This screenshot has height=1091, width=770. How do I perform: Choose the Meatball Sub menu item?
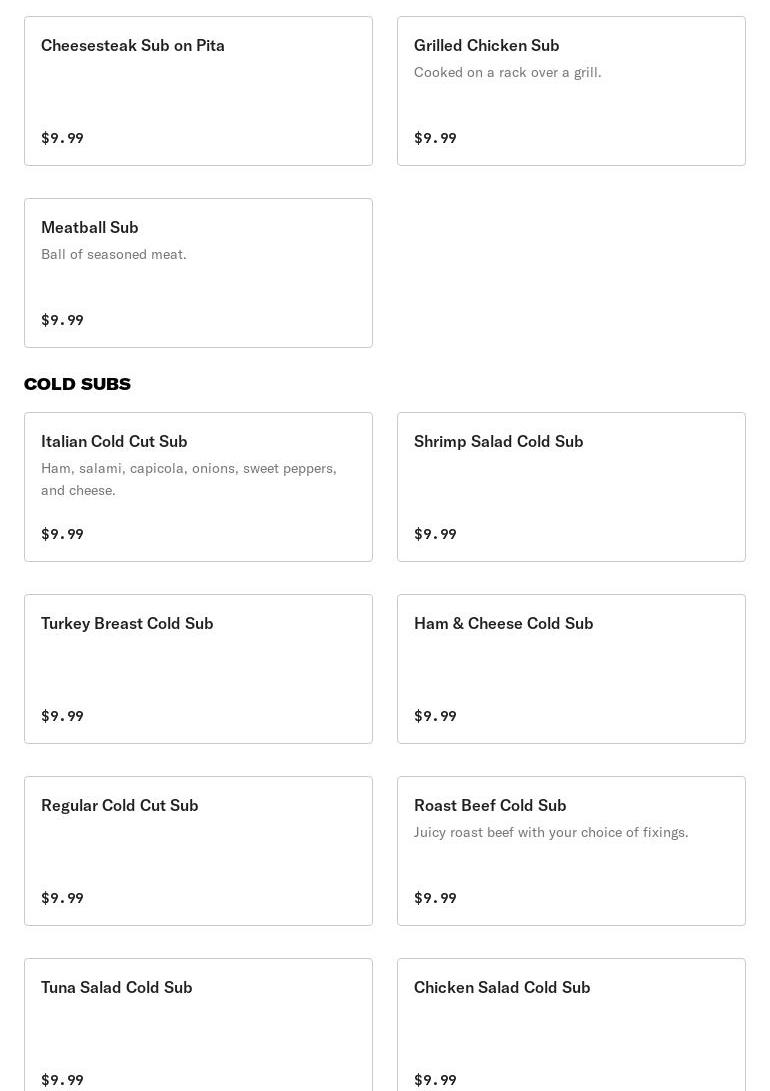point(90,228)
